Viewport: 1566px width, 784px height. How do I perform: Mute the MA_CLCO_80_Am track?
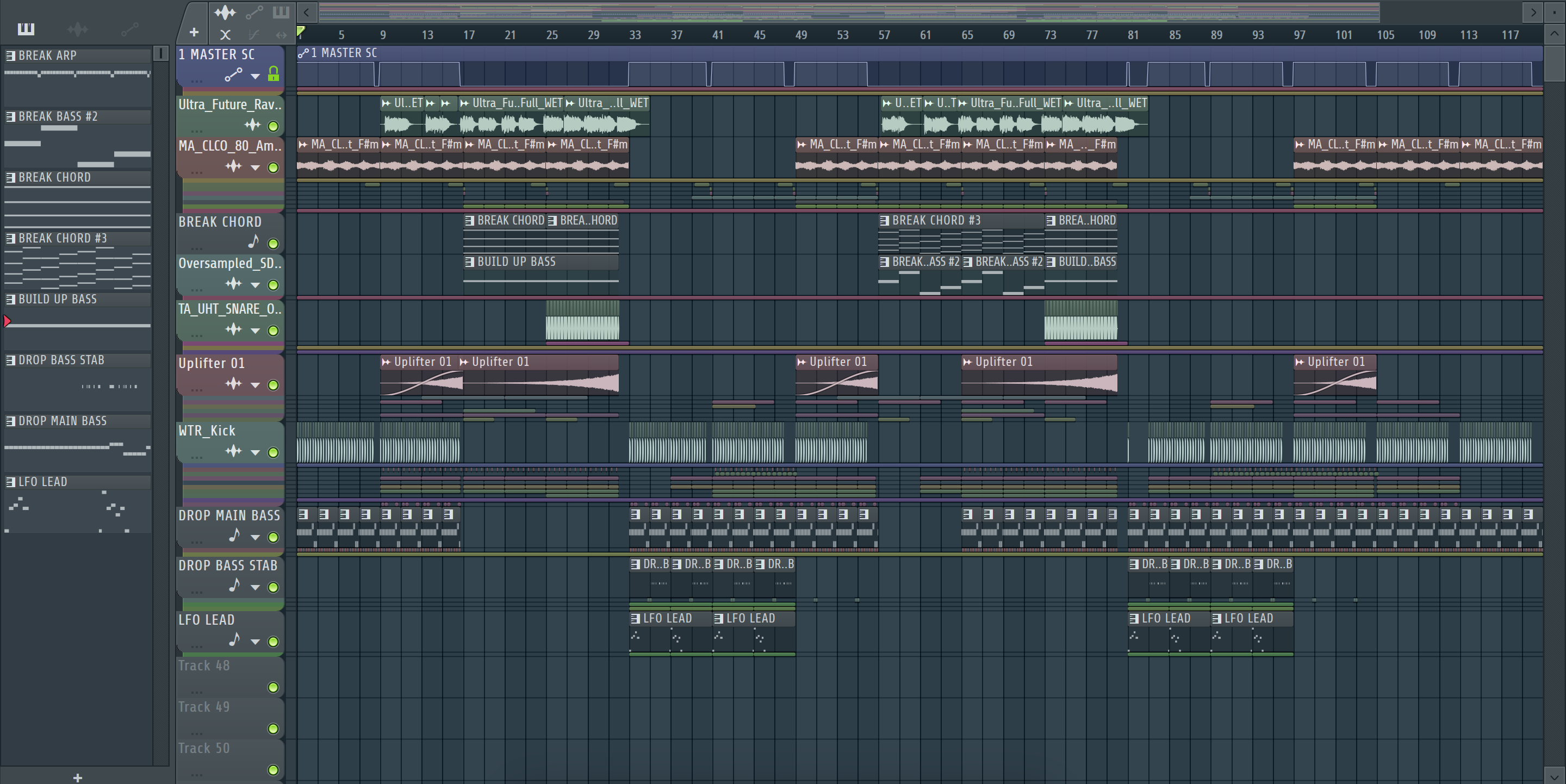coord(274,168)
